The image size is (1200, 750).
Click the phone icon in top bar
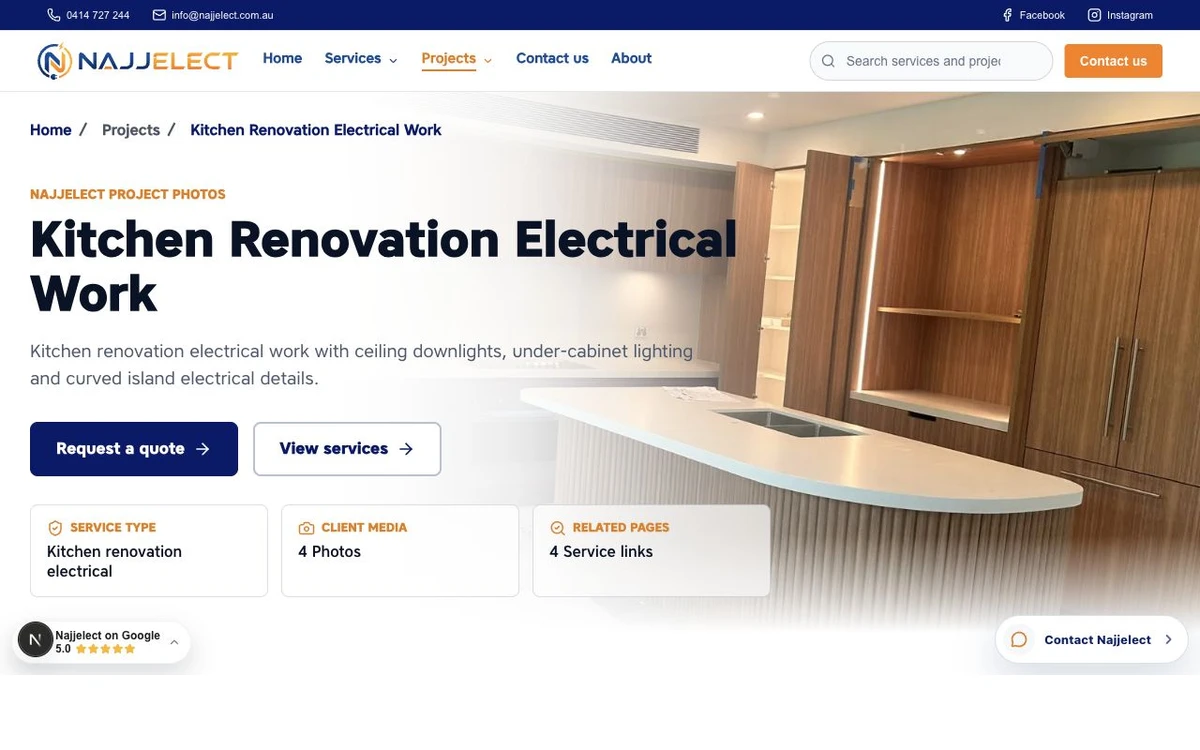point(54,15)
